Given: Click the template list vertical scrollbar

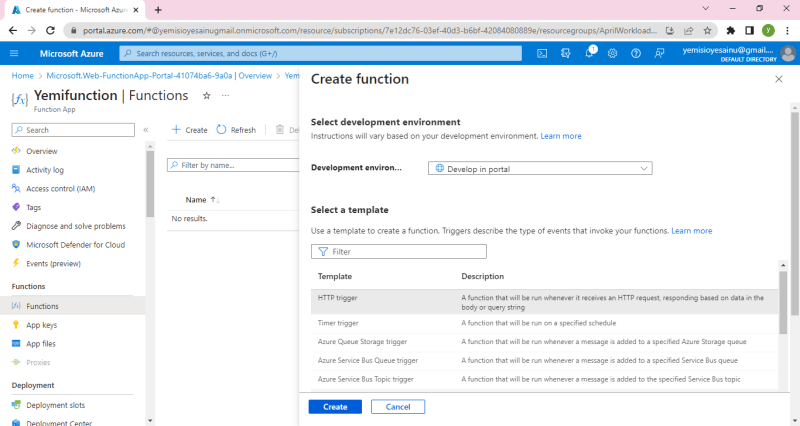Looking at the screenshot, I should [783, 302].
